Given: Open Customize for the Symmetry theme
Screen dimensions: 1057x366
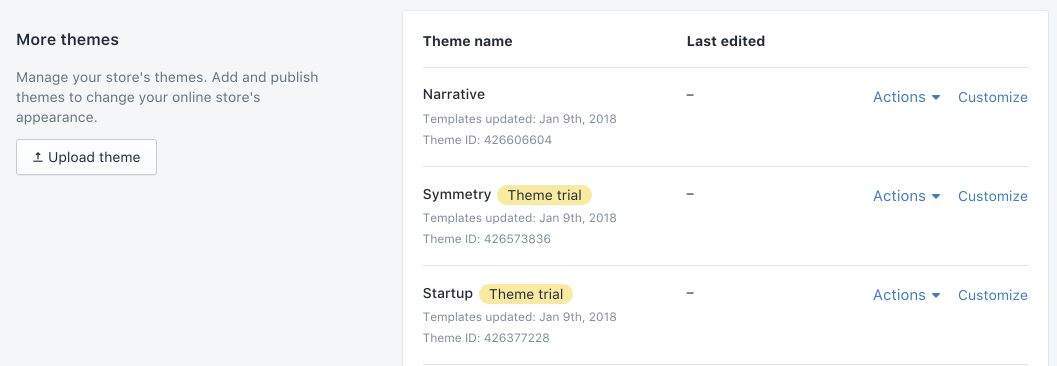Looking at the screenshot, I should [993, 196].
